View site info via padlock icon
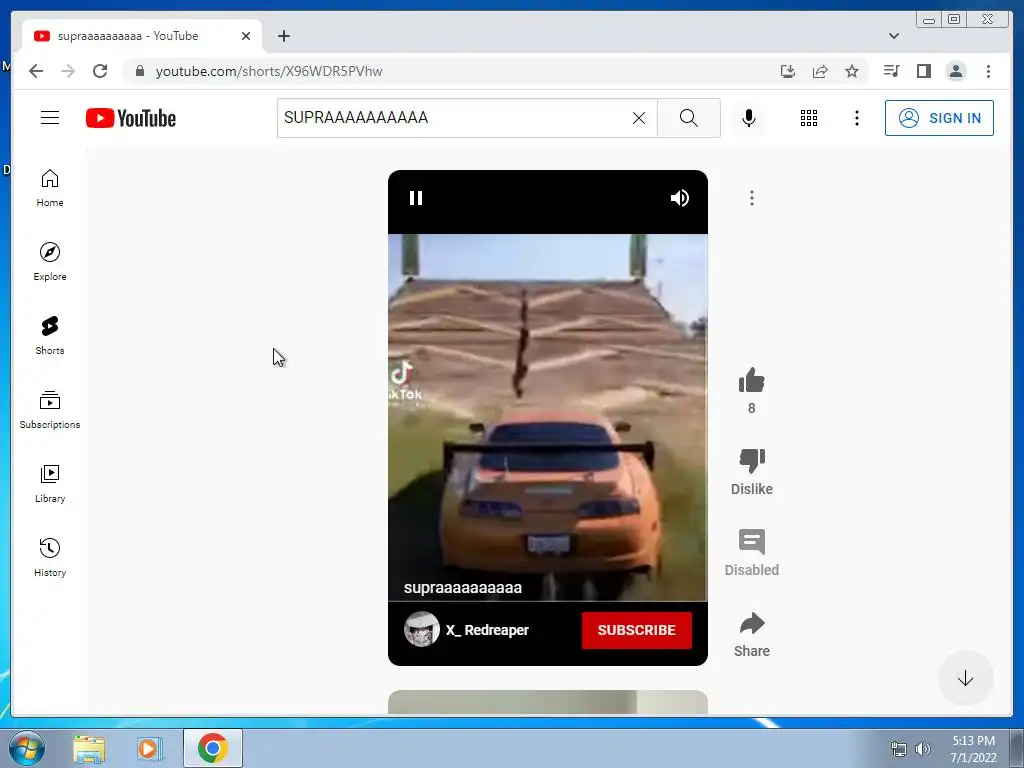Viewport: 1024px width, 768px height. click(x=139, y=71)
